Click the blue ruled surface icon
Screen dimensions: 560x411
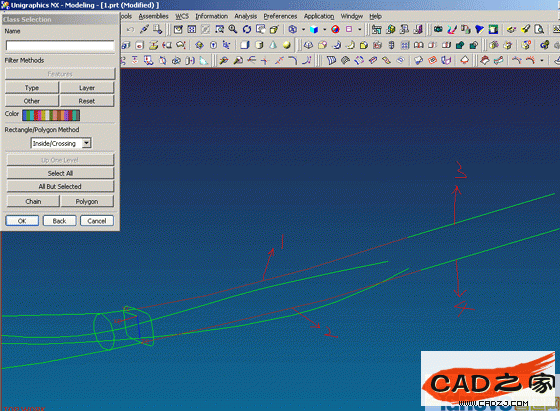[x=331, y=60]
